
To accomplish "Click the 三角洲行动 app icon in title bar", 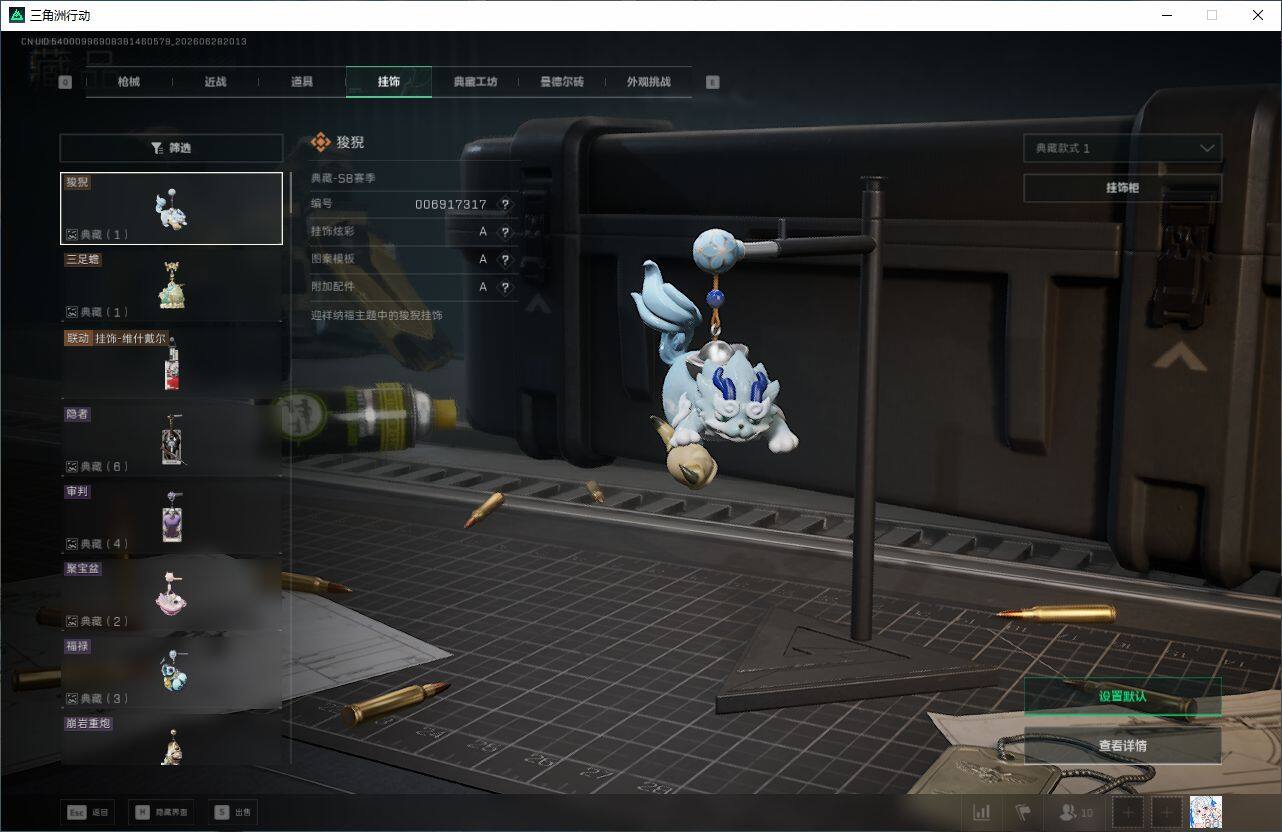I will pos(15,15).
